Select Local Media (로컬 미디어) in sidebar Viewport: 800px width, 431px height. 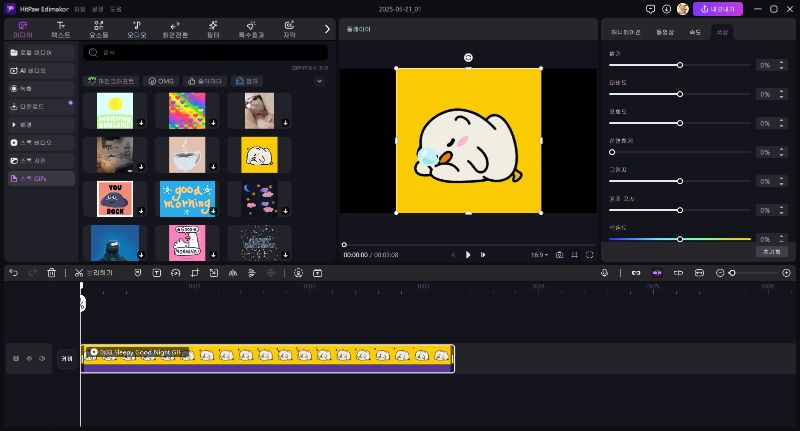[41, 53]
